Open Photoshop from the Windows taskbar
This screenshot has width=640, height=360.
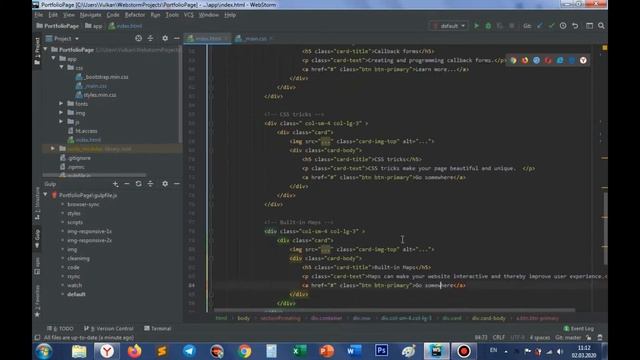(381, 351)
